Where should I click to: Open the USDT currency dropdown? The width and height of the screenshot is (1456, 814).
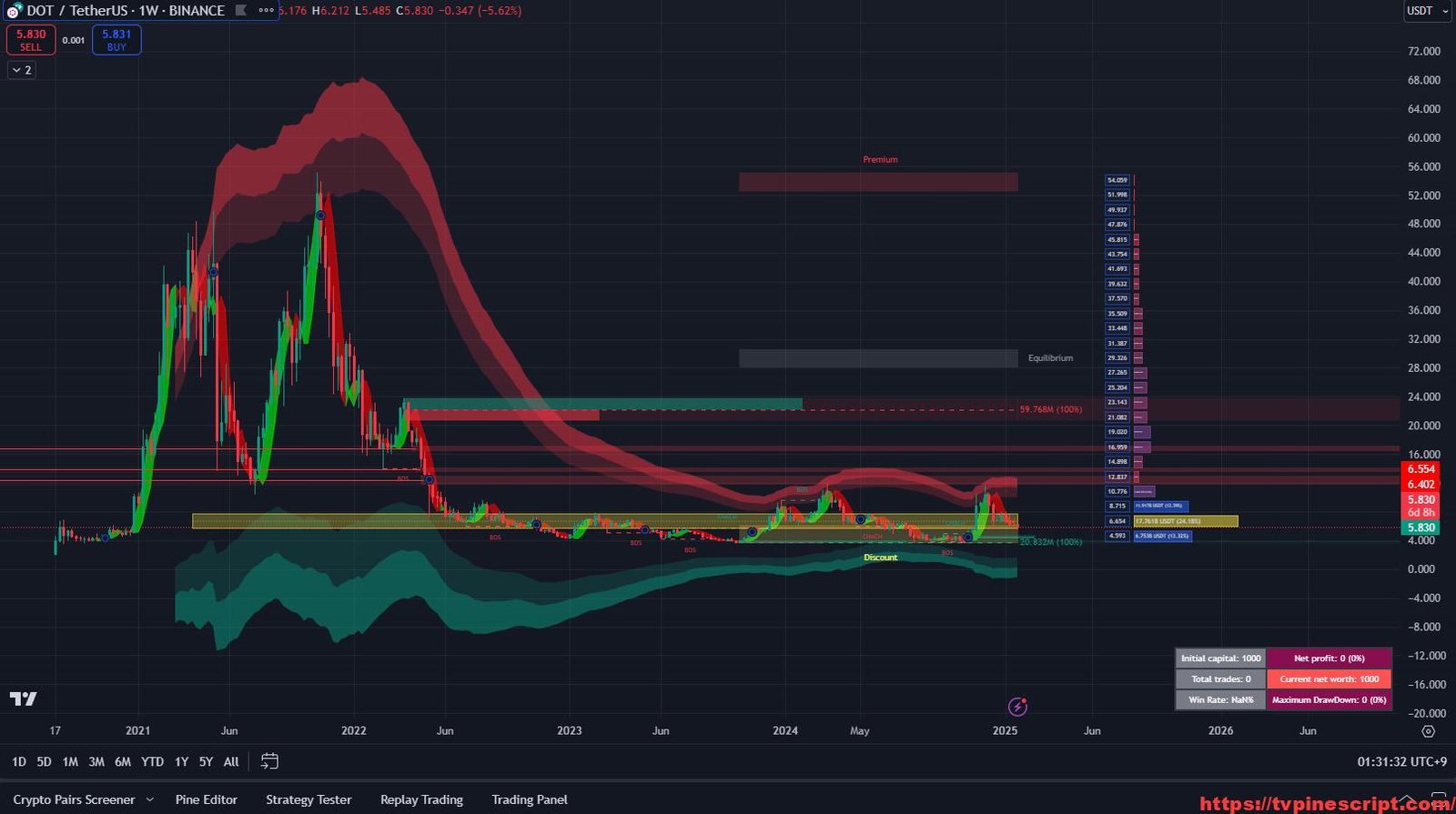pos(1426,11)
